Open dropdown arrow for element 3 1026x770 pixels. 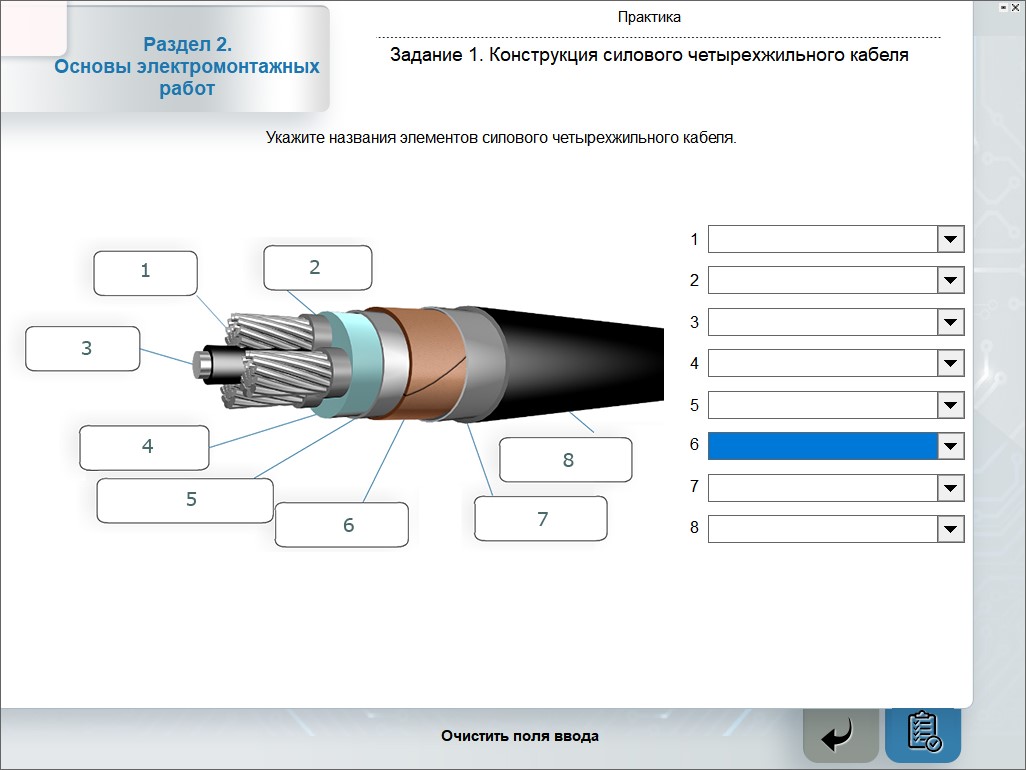click(x=950, y=322)
